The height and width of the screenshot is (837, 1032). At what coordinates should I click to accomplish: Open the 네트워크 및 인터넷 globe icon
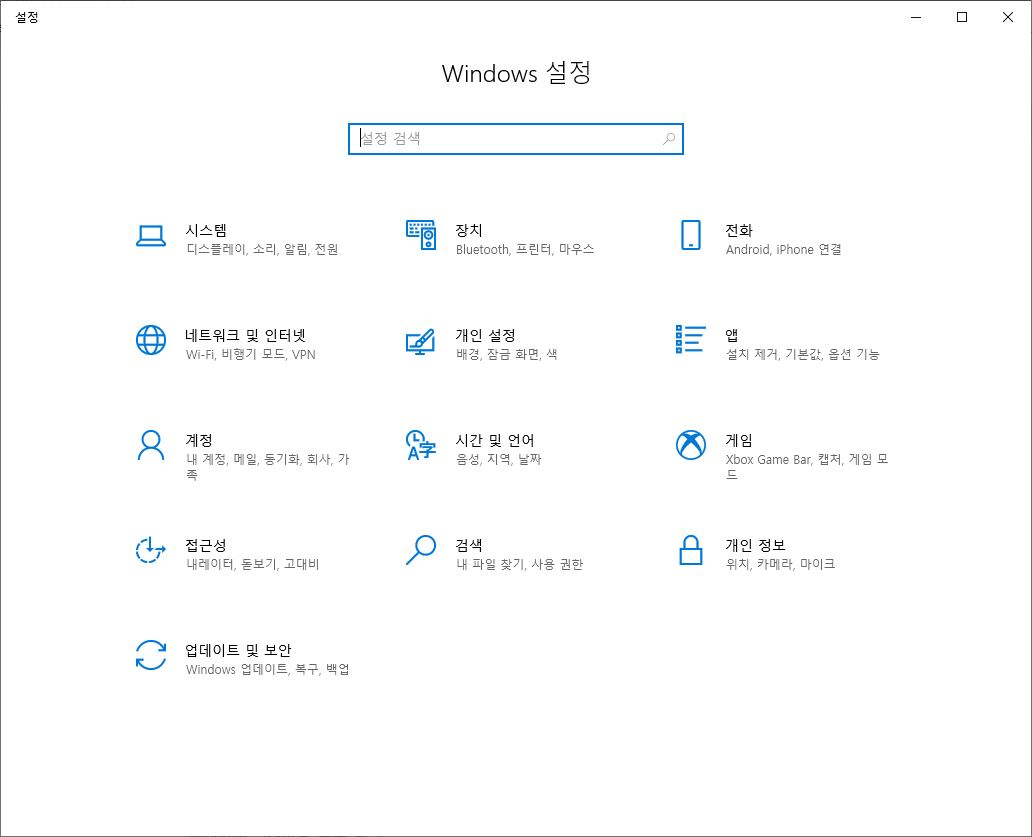(x=151, y=340)
